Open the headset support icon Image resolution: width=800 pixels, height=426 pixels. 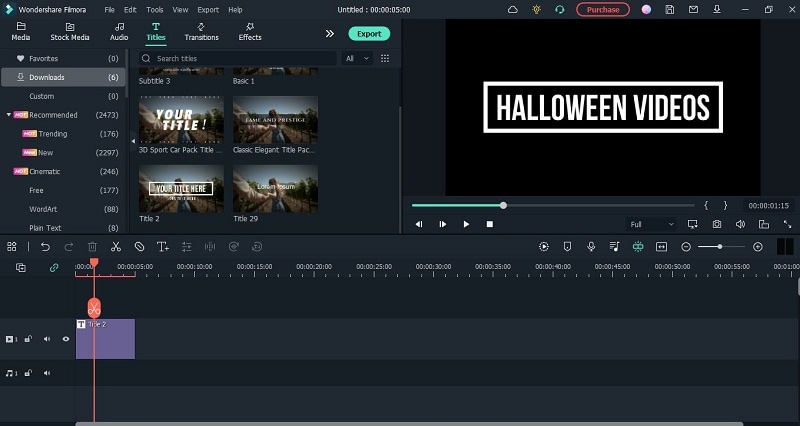click(x=560, y=10)
